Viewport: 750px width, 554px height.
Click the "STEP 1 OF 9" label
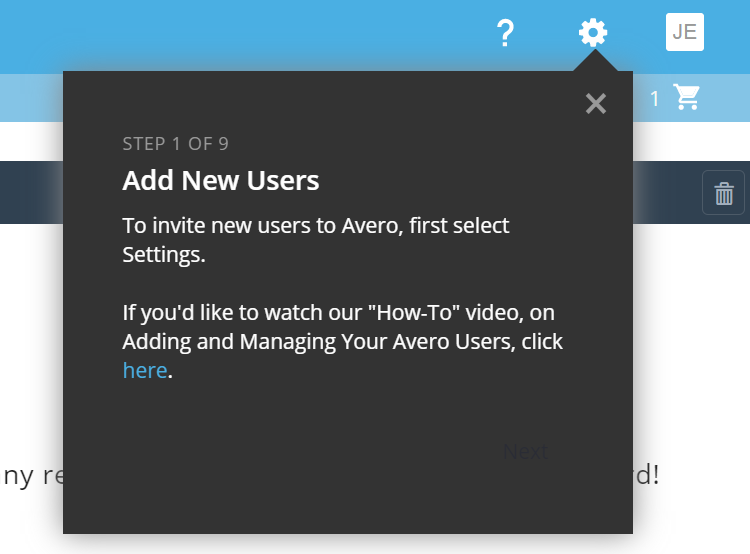click(175, 144)
